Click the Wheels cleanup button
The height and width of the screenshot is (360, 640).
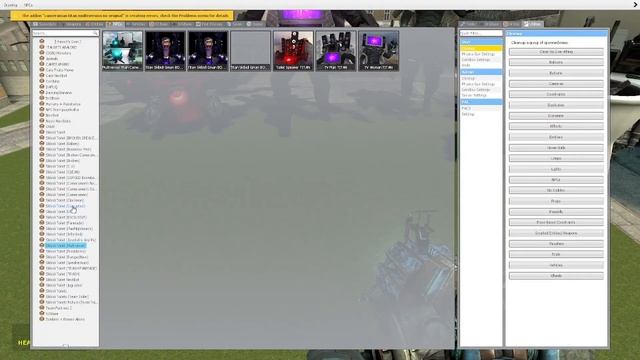pos(556,276)
